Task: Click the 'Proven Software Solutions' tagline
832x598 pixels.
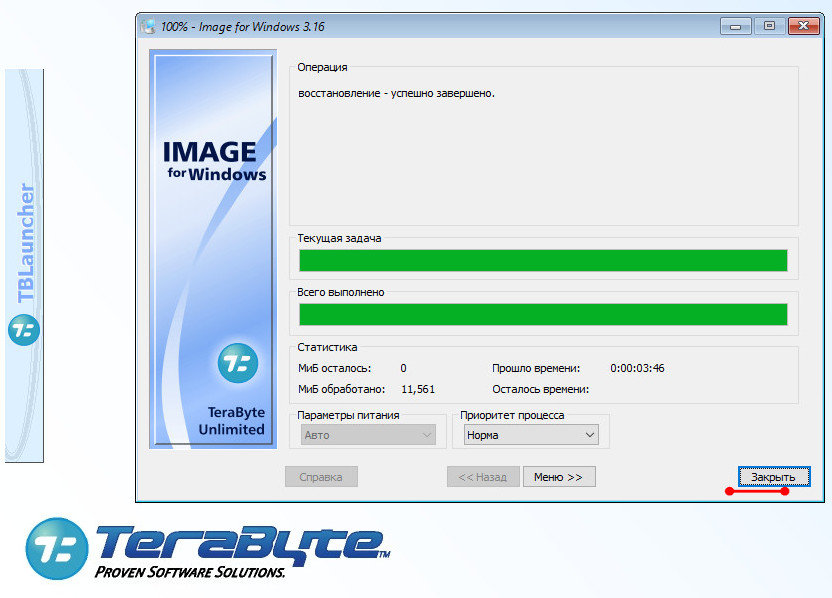Action: pyautogui.click(x=190, y=572)
